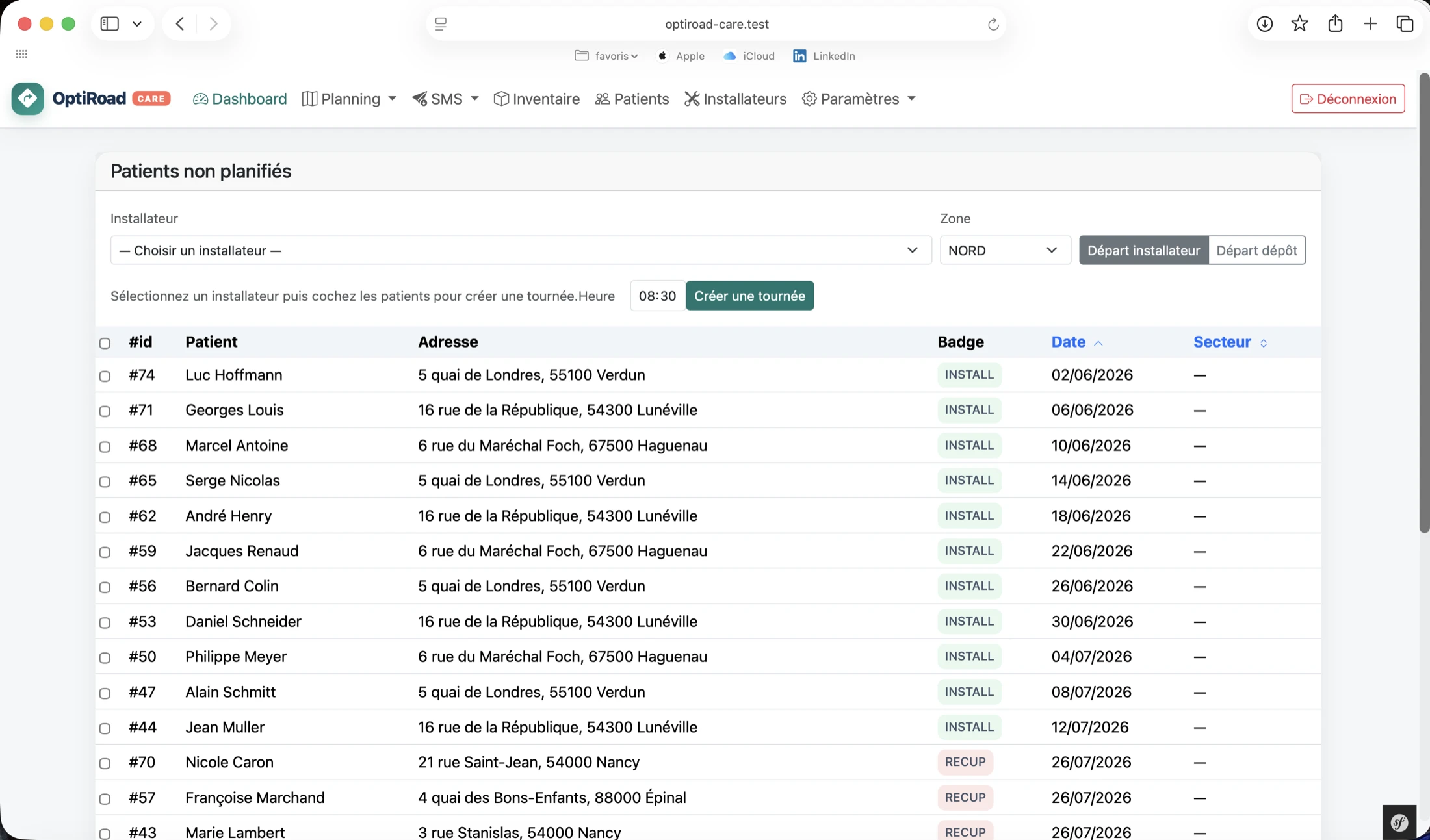The width and height of the screenshot is (1430, 840).
Task: Expand the sidebar options chevron
Action: pos(137,24)
